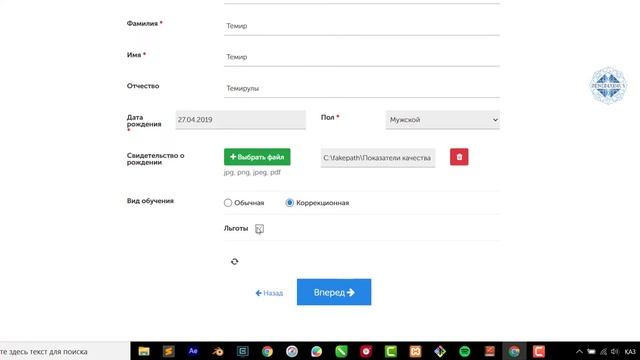Click the Windows taskbar search box
The image size is (640, 360).
click(65, 351)
